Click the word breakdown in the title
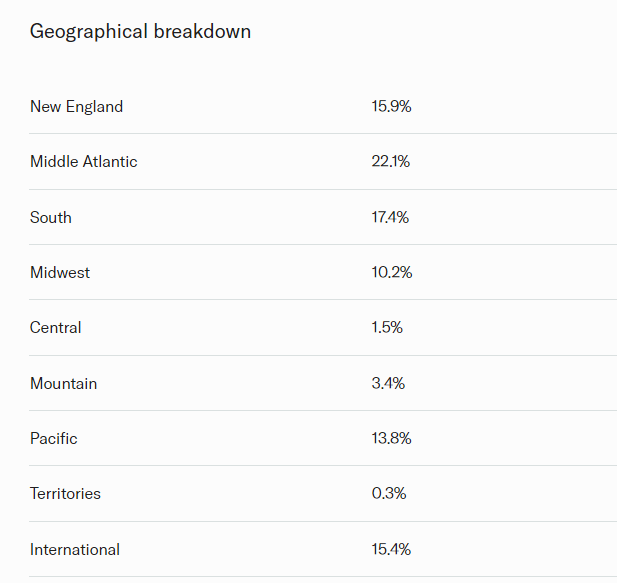This screenshot has width=617, height=583. 202,31
